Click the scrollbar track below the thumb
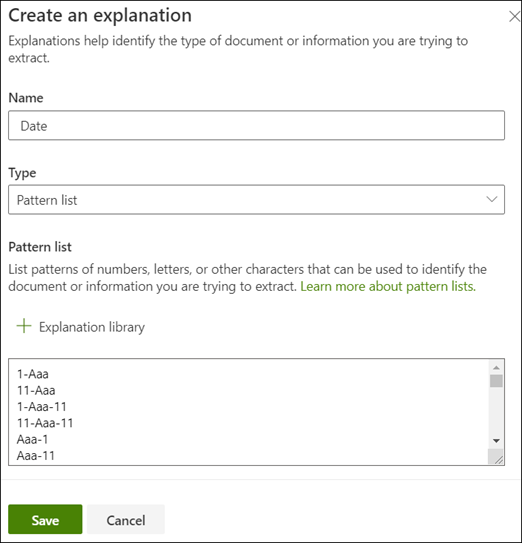The width and height of the screenshot is (522, 543). click(x=496, y=411)
